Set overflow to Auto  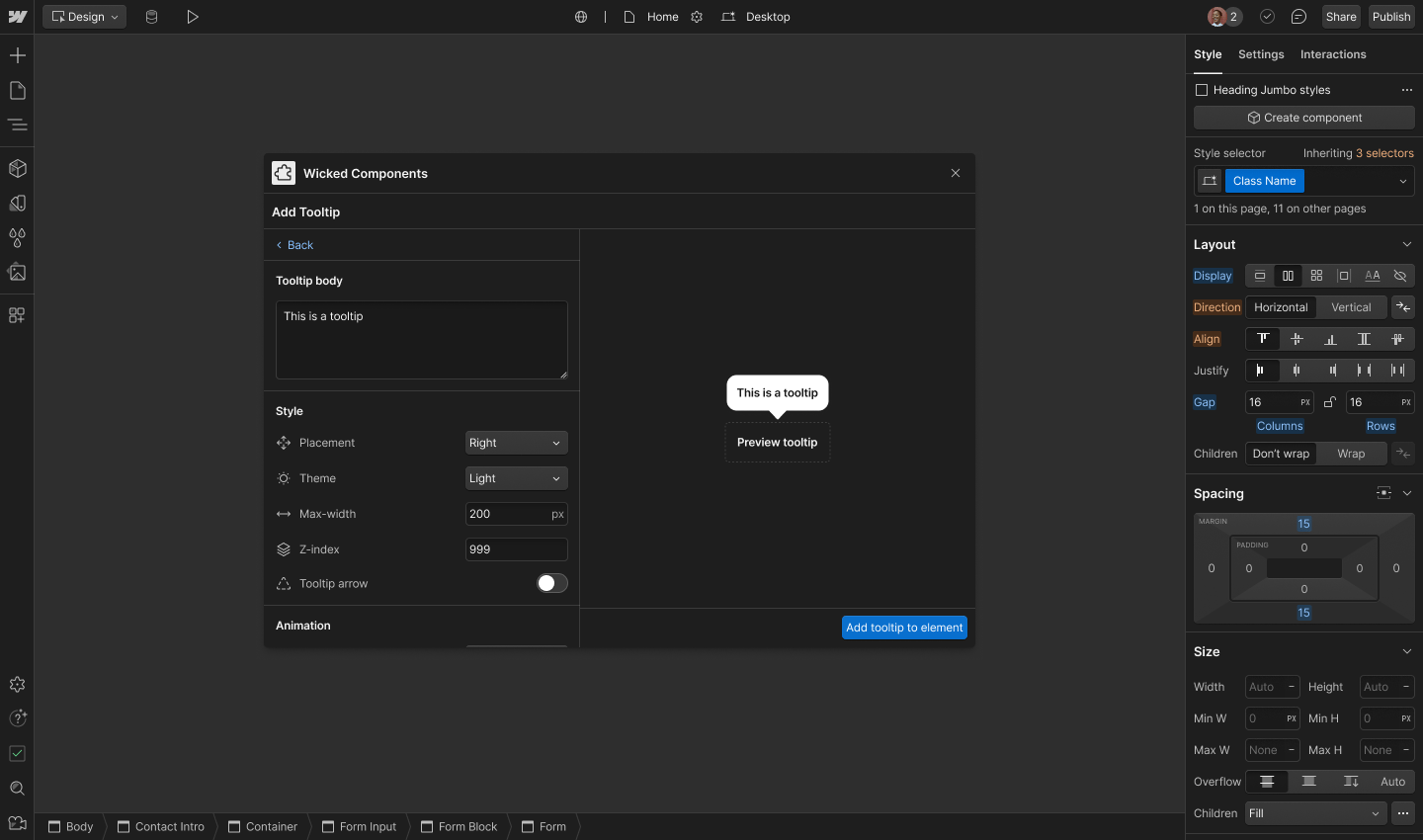pyautogui.click(x=1392, y=782)
